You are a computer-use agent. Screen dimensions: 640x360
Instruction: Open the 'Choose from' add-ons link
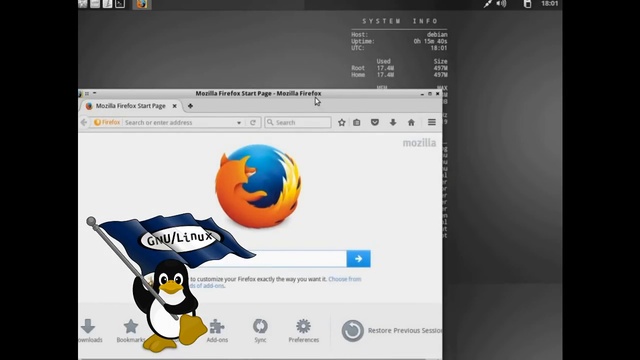344,279
